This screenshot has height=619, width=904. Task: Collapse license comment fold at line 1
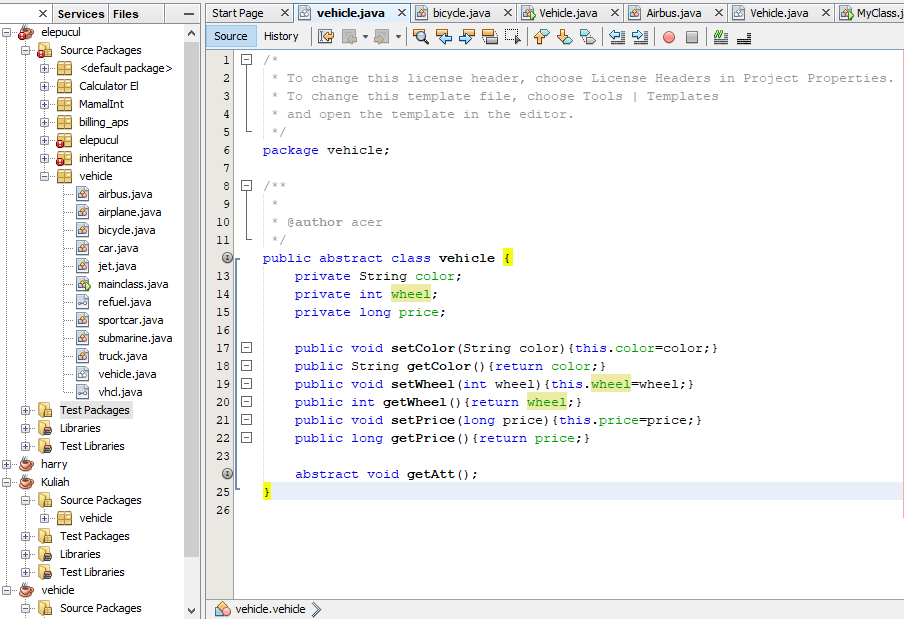(x=246, y=59)
